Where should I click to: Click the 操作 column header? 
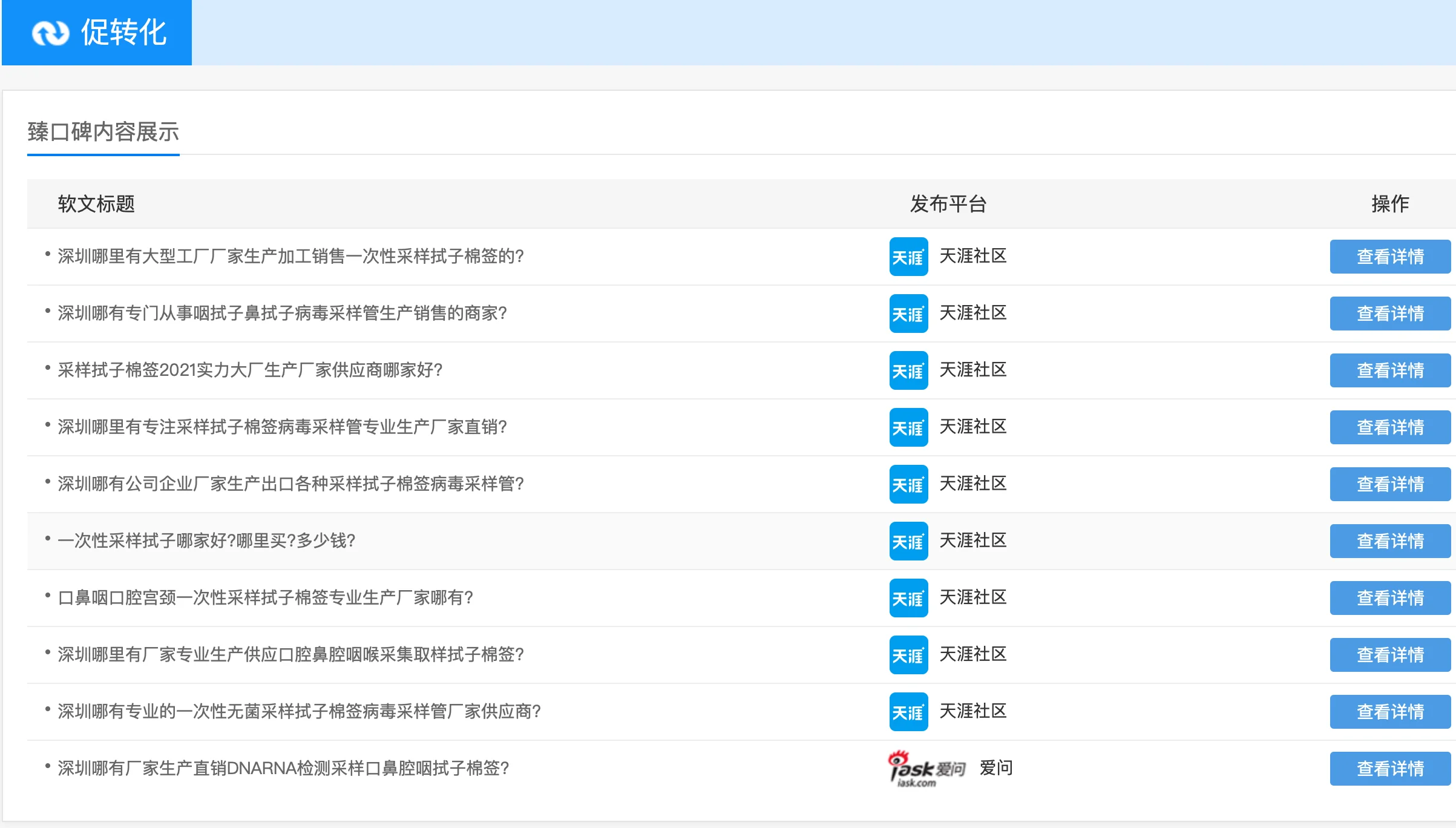point(1390,204)
